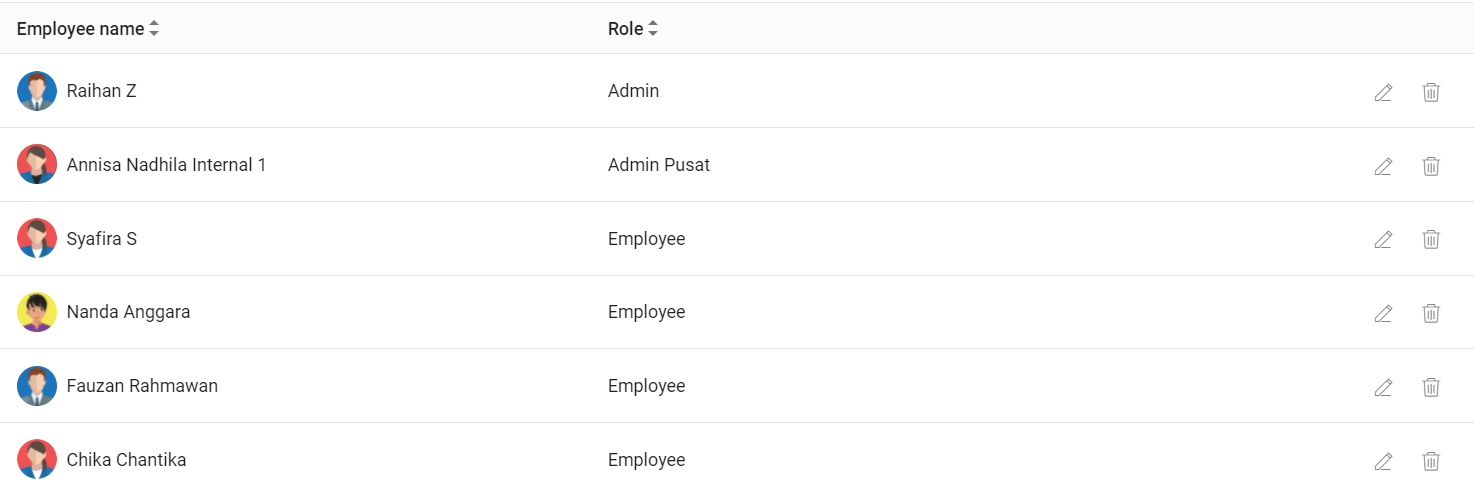The width and height of the screenshot is (1474, 491).
Task: Click trash icon for Nanda Anggara
Action: [x=1431, y=313]
